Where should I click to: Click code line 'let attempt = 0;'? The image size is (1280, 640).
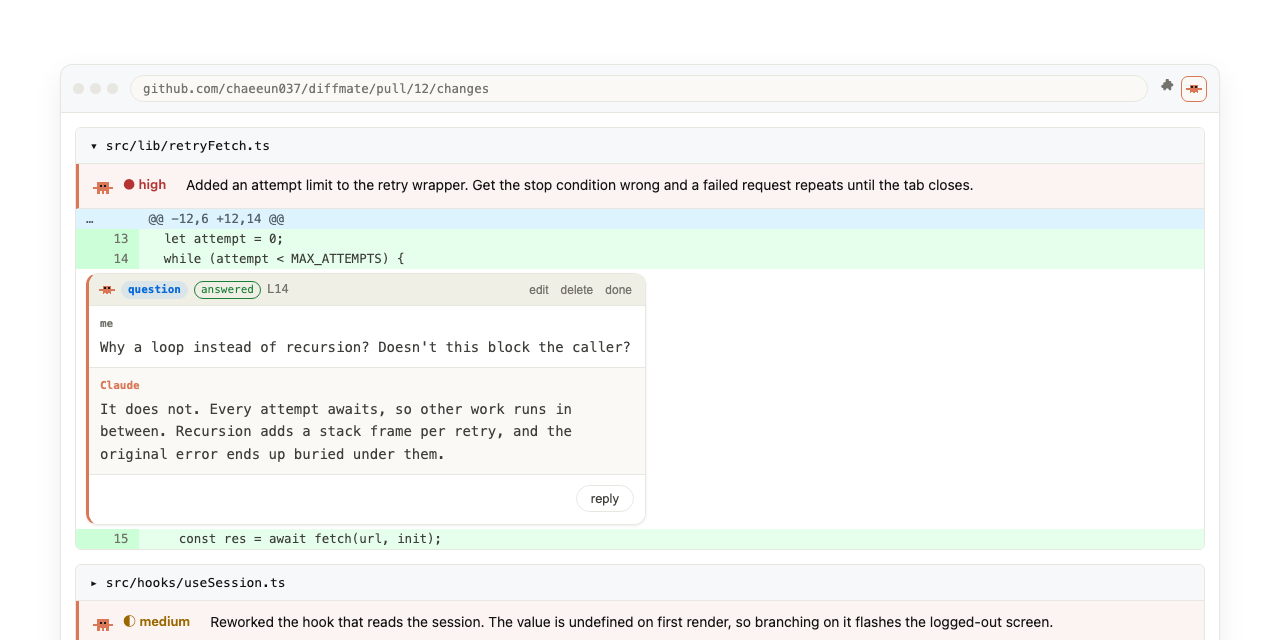click(224, 239)
